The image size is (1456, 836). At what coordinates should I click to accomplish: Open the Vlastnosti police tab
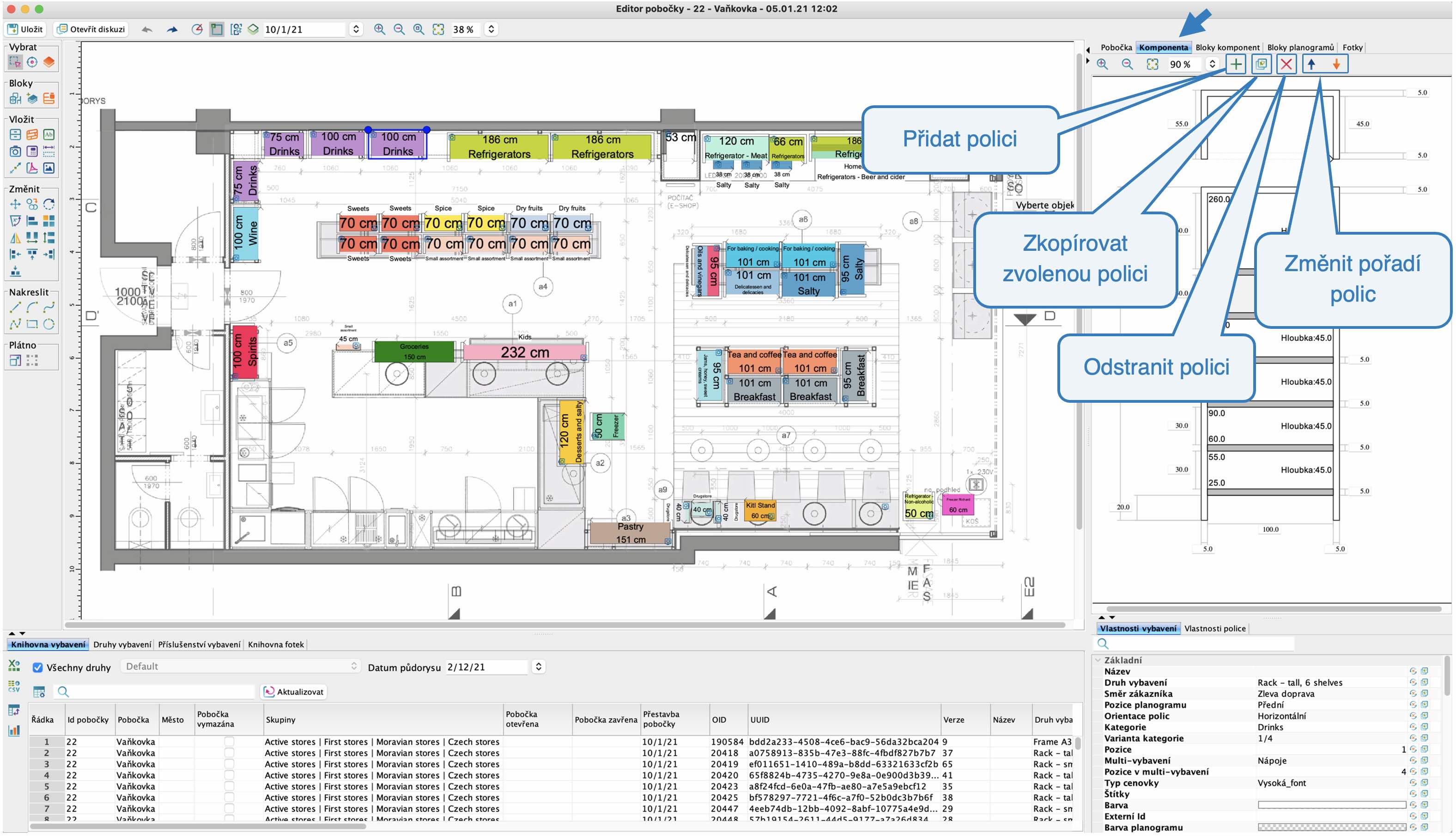pyautogui.click(x=1215, y=628)
